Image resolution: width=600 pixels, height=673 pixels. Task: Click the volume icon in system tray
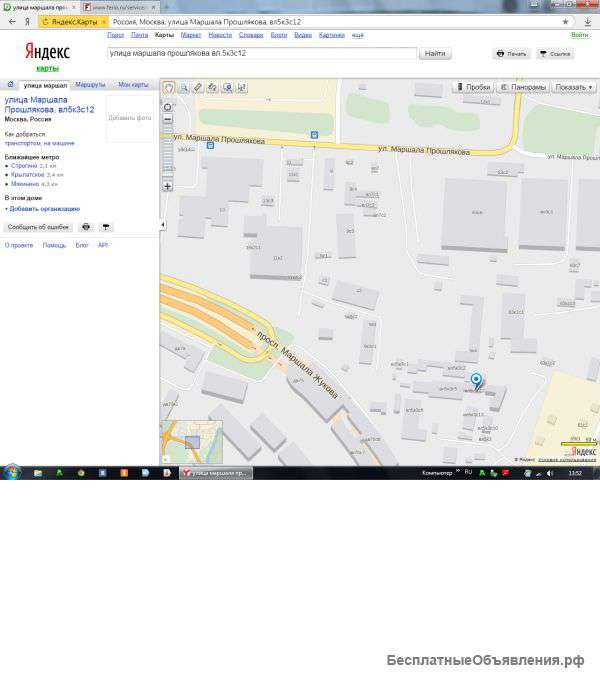coord(550,473)
